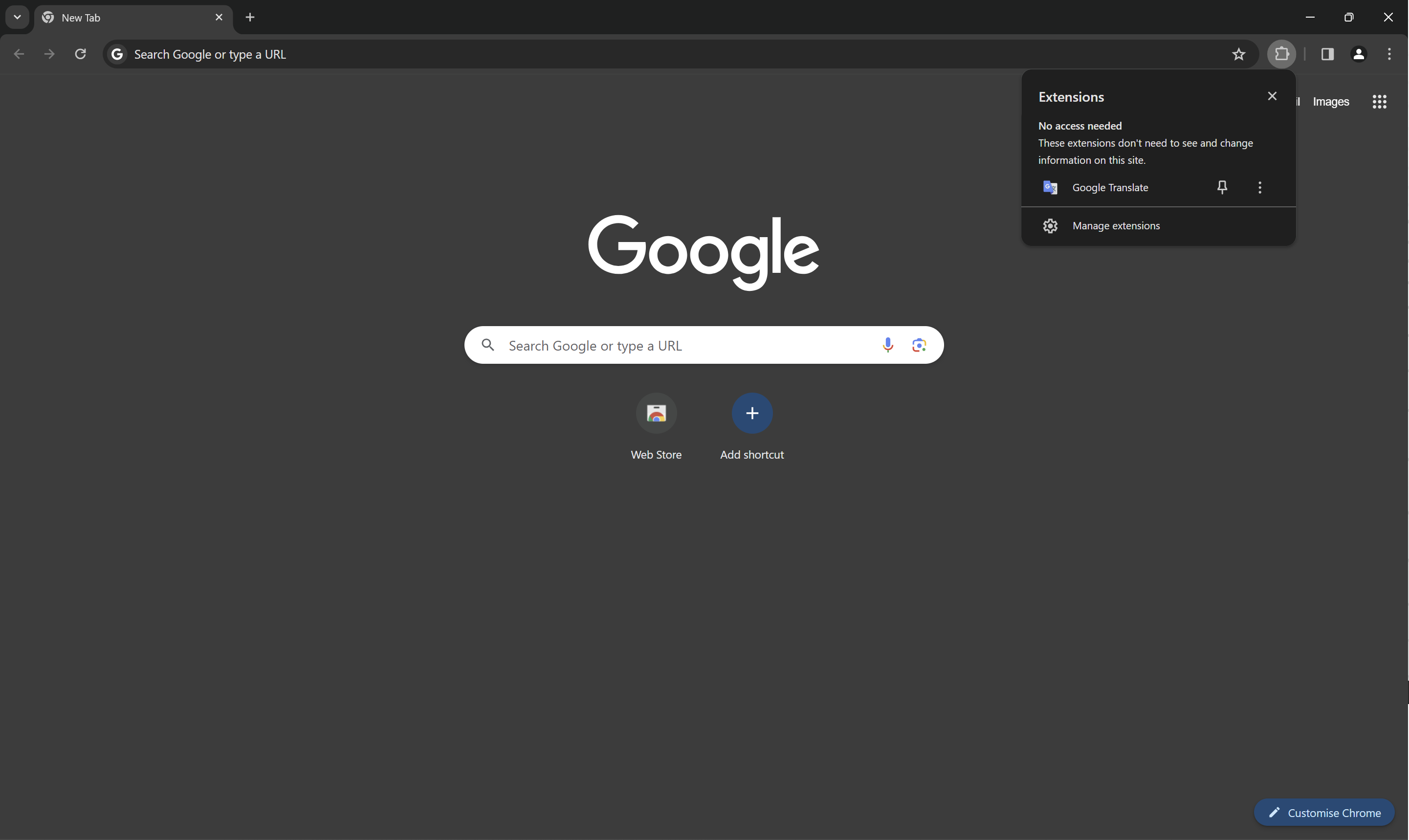Focus the Google search box
The height and width of the screenshot is (840, 1409).
coord(704,345)
